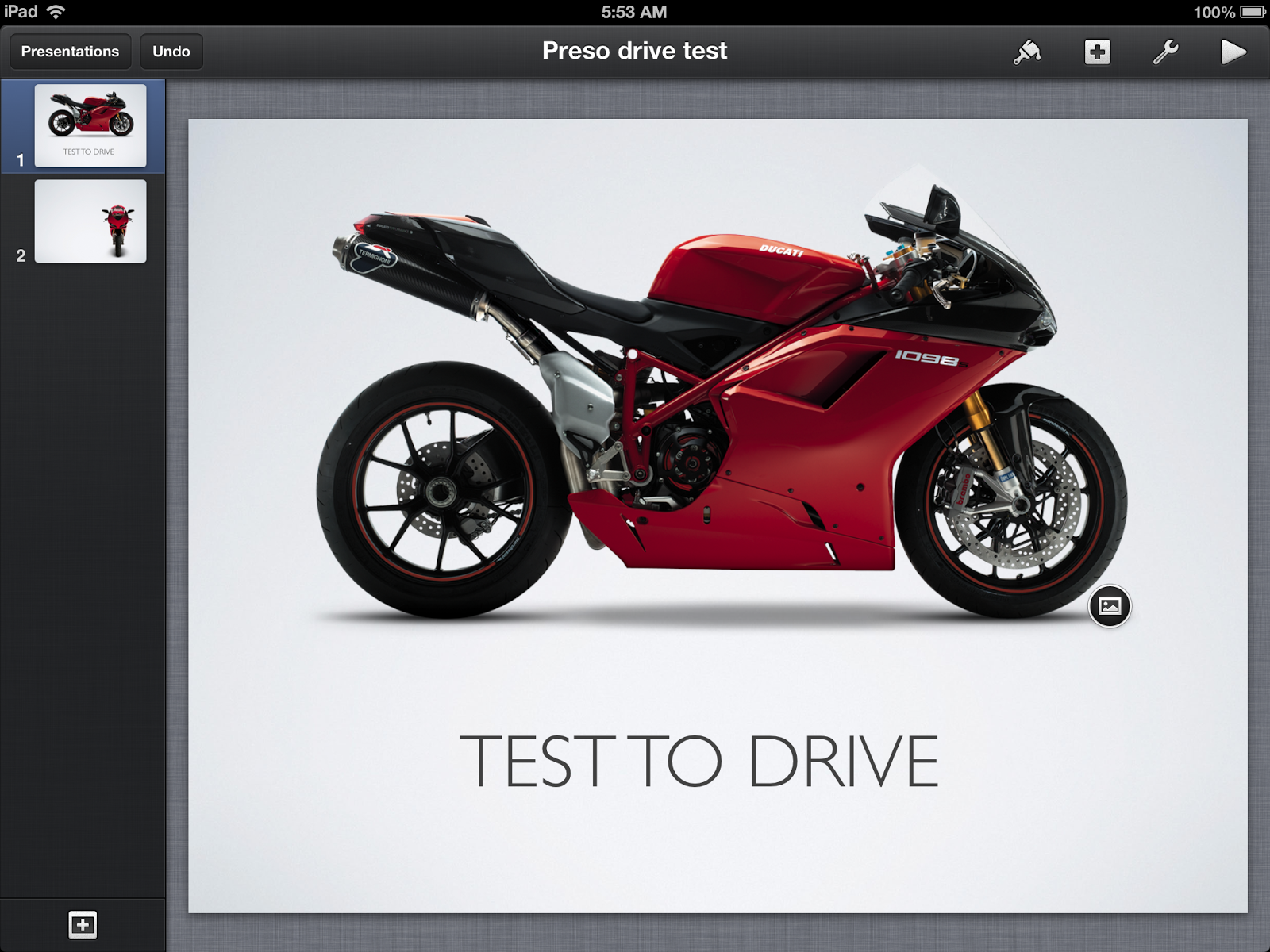Go back to Presentations
Image resolution: width=1270 pixels, height=952 pixels.
click(x=70, y=52)
